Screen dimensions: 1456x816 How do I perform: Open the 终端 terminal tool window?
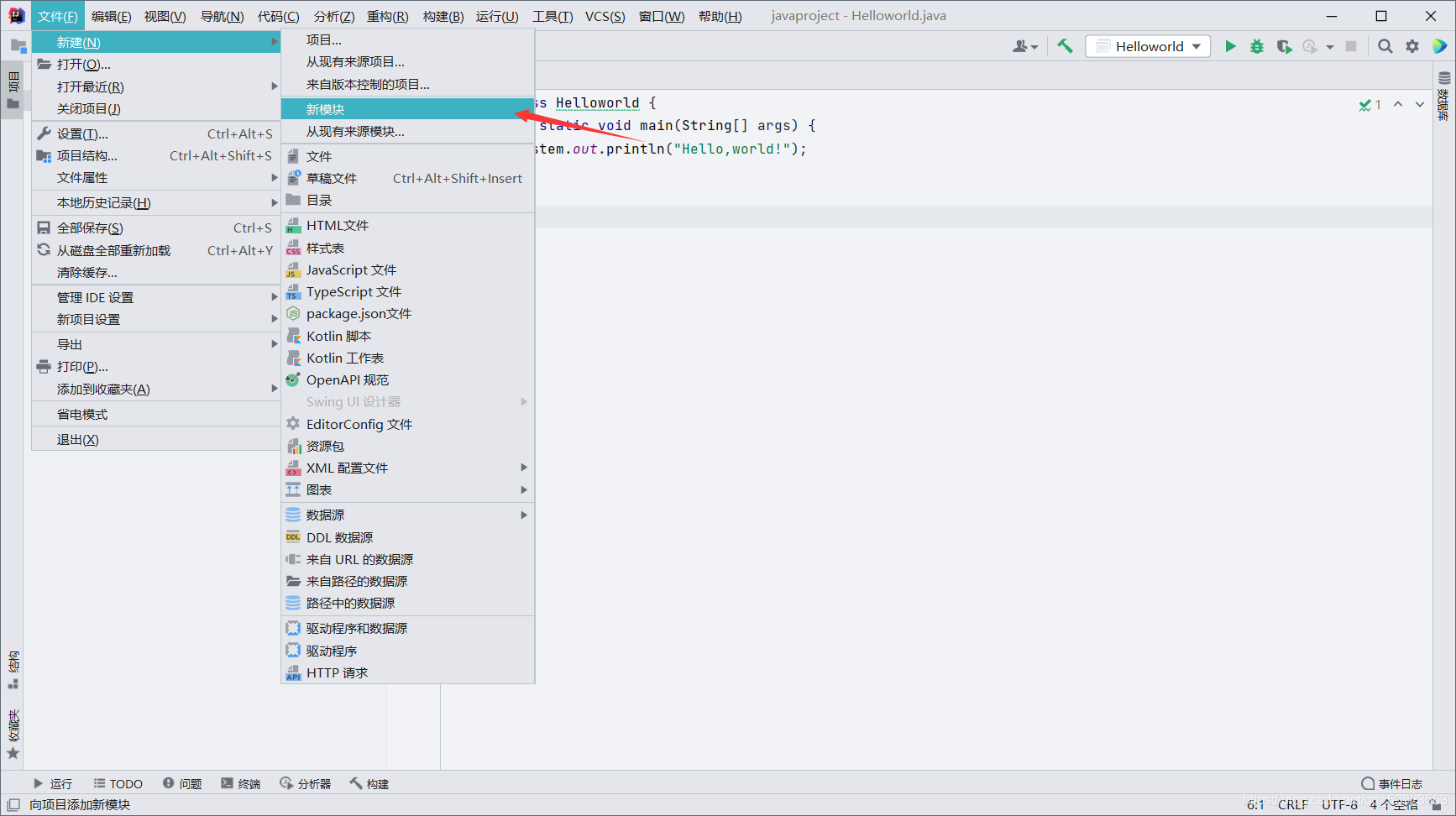tap(241, 783)
